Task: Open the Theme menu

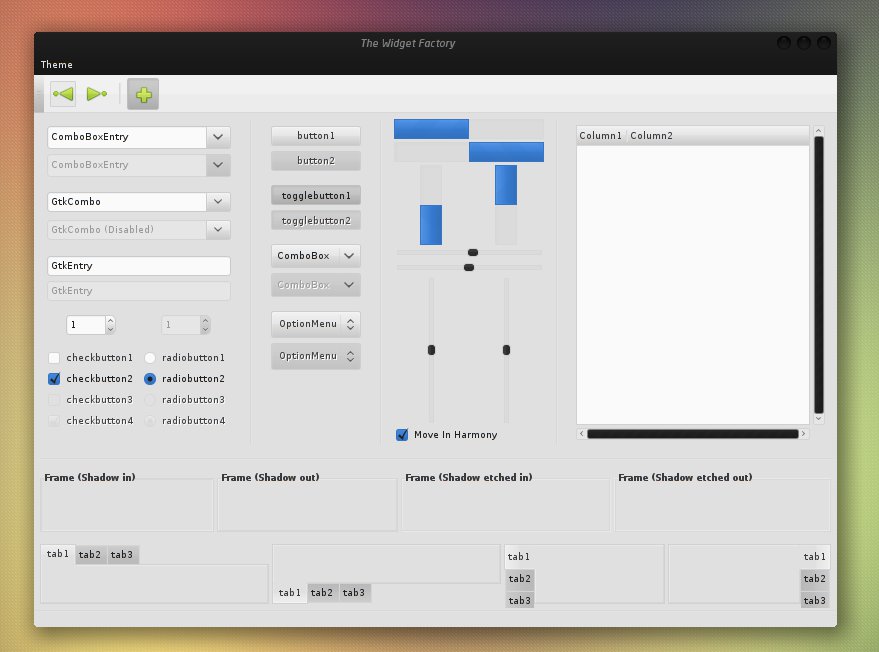Action: (57, 64)
